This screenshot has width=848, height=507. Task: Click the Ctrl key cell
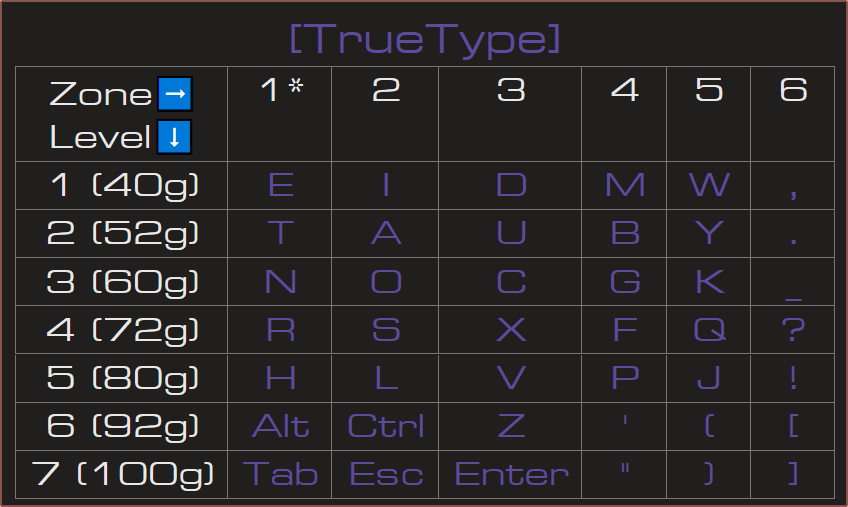(385, 426)
